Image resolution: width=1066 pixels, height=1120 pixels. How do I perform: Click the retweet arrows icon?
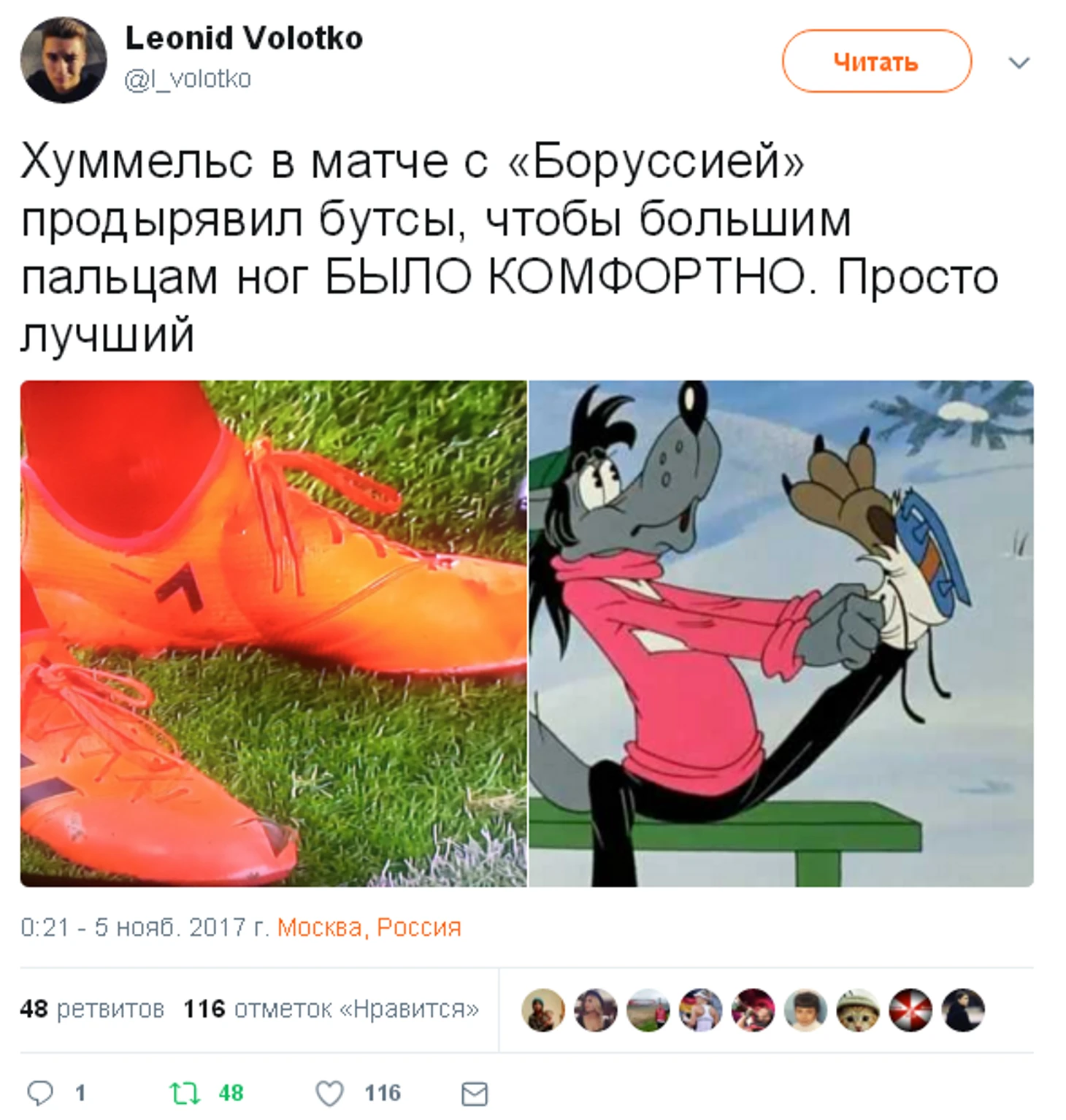click(x=184, y=1093)
